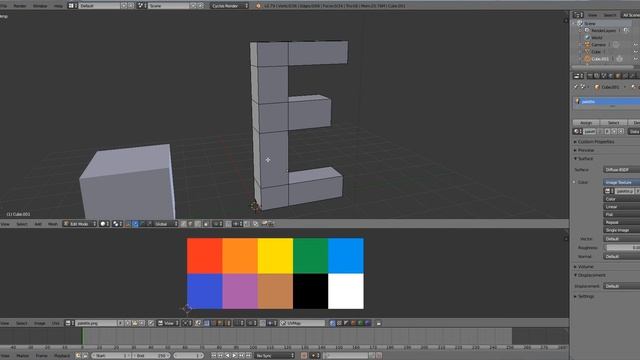Choose the white palette color square

tap(346, 291)
